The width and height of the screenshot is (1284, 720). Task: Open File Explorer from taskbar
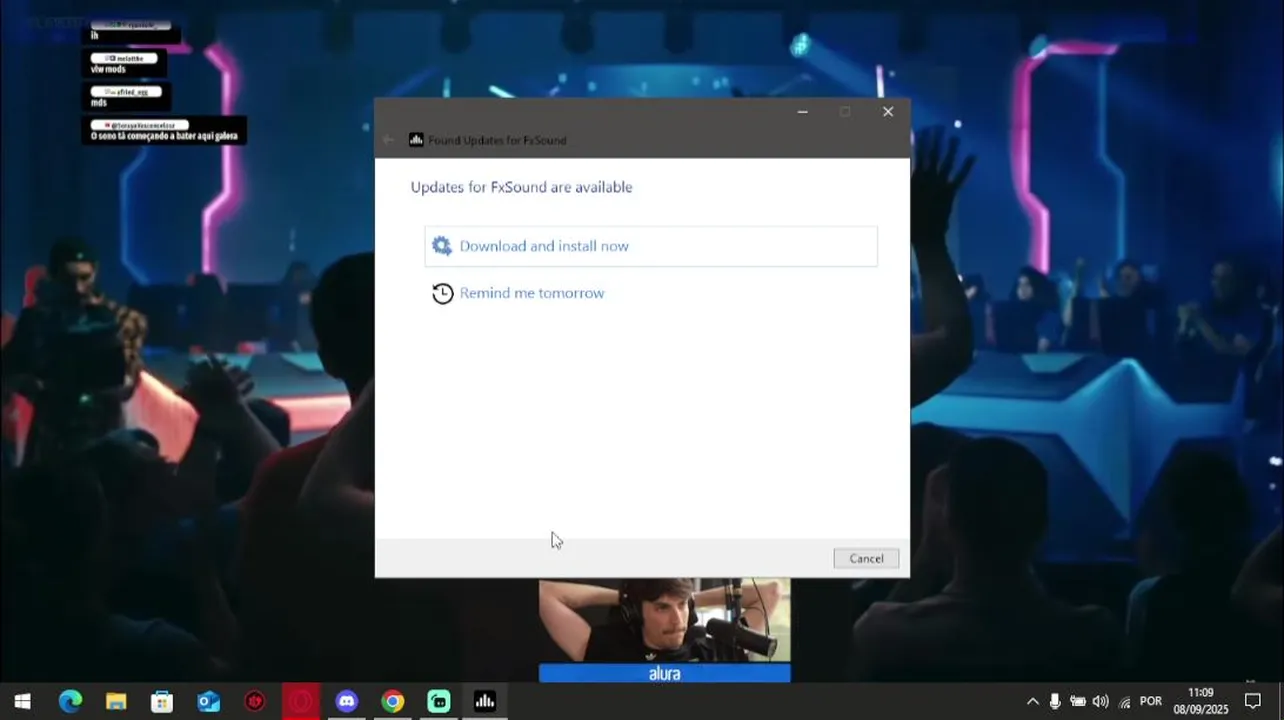[116, 702]
